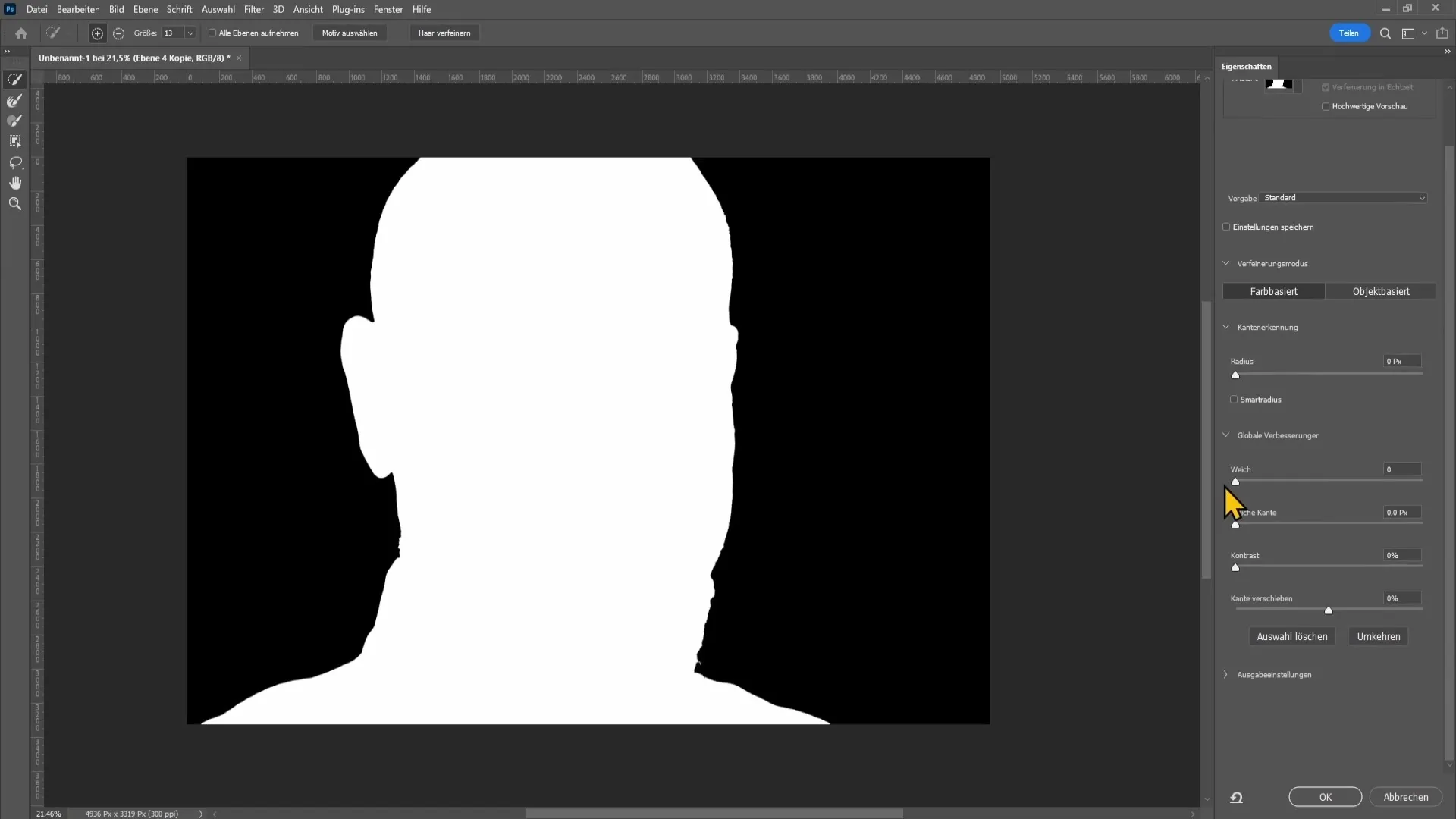The image size is (1456, 819).
Task: Click the zoom level 21,46% field
Action: click(x=49, y=814)
